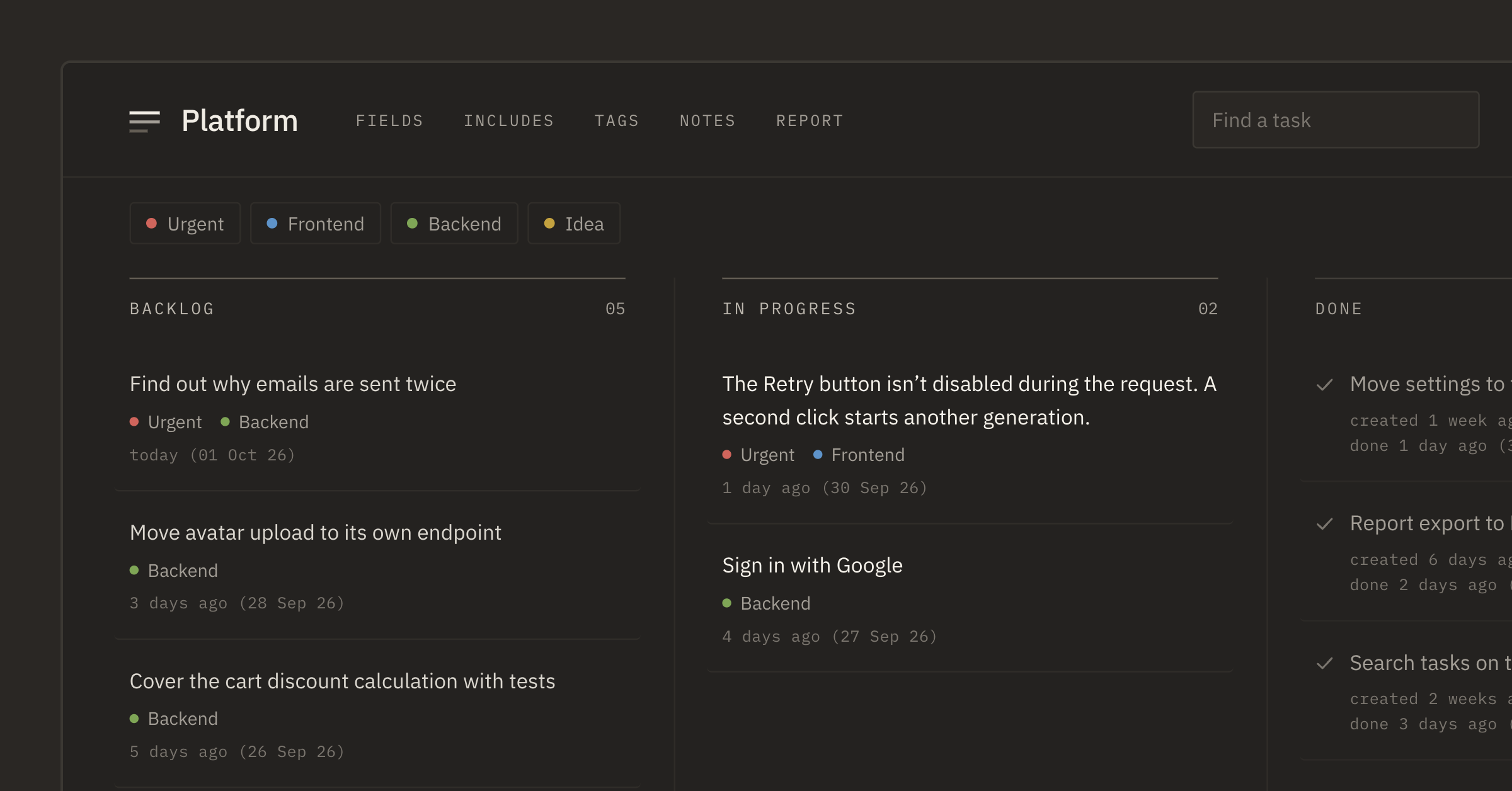
Task: Open the Search tasks done task
Action: [x=1430, y=663]
